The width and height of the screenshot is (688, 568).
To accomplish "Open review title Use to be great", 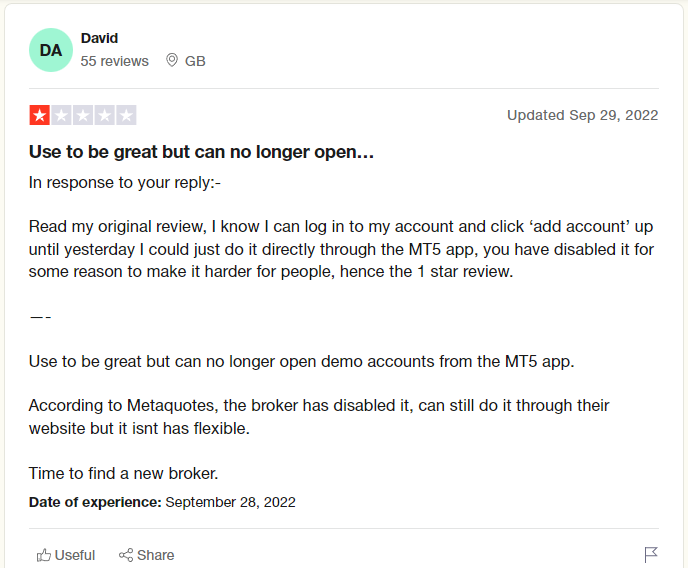I will click(201, 152).
